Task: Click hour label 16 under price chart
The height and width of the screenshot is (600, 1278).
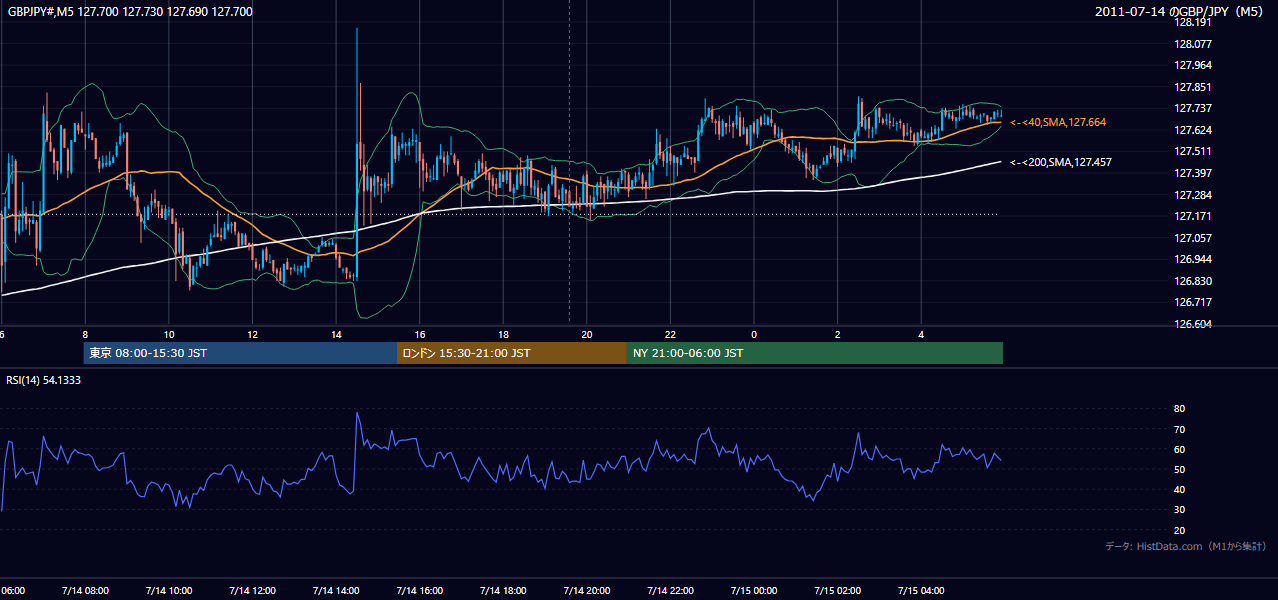Action: pos(420,335)
